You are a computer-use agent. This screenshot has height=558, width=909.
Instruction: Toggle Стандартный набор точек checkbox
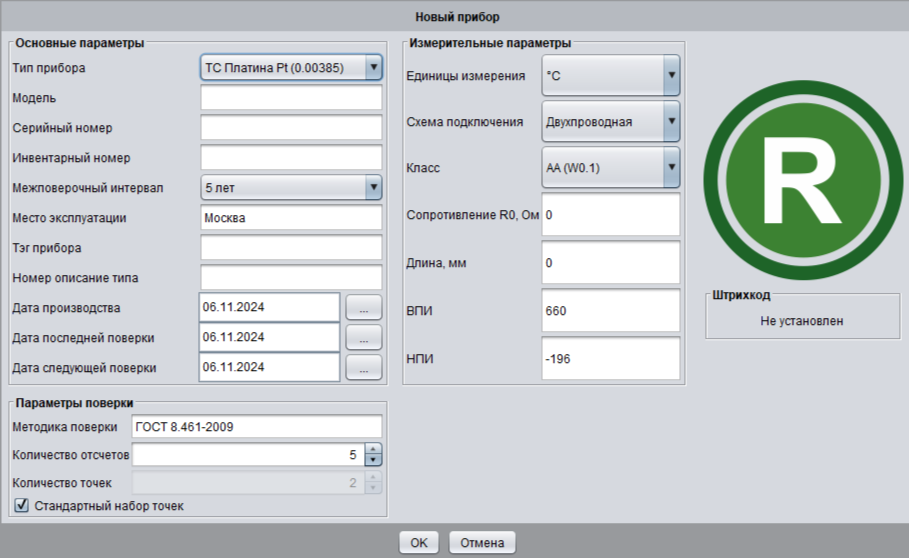22,506
